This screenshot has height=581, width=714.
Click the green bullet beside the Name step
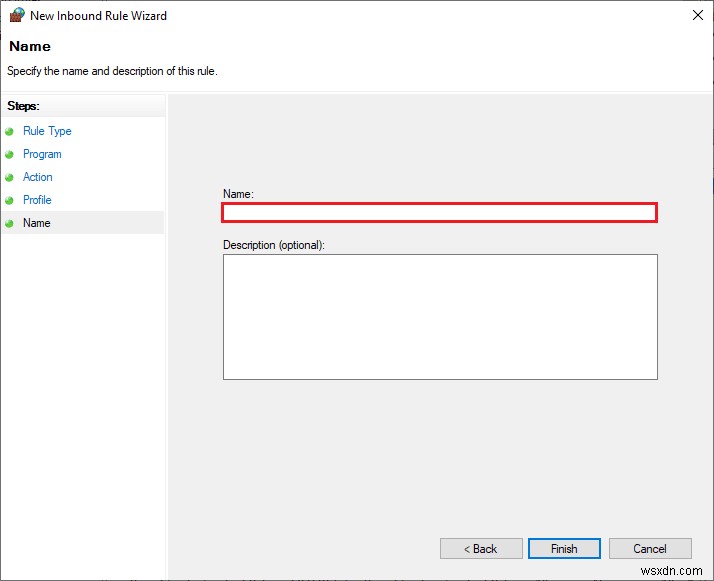tap(10, 223)
